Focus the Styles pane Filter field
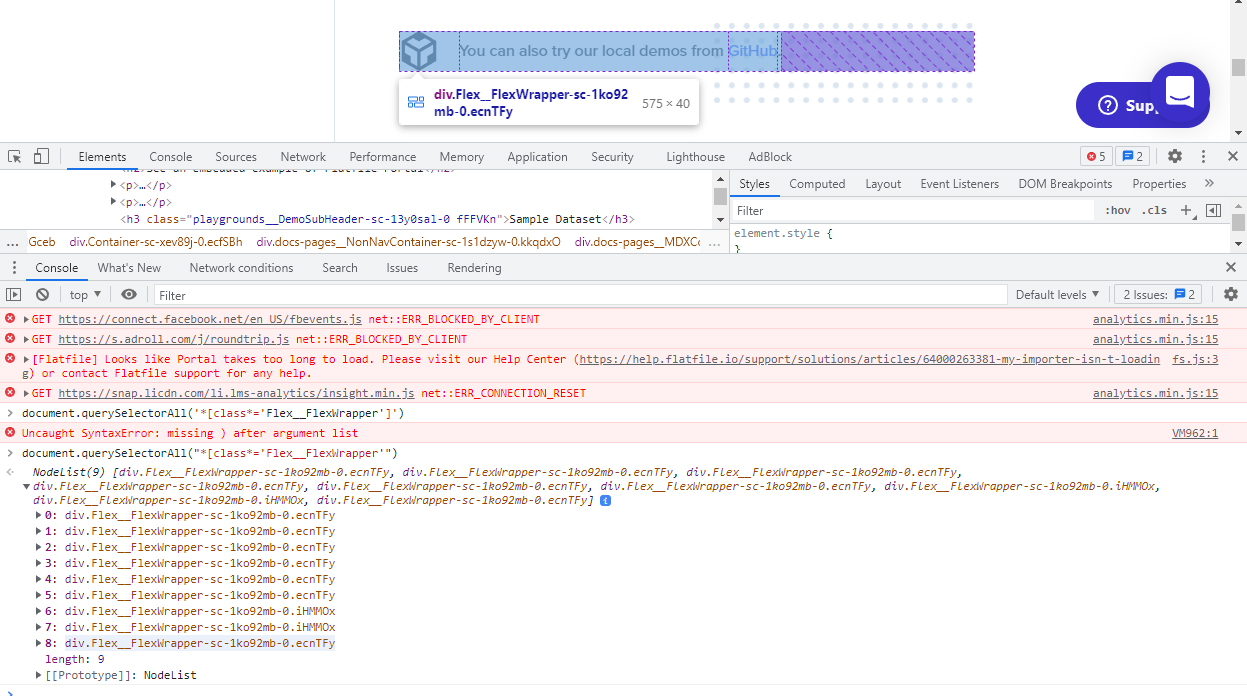The height and width of the screenshot is (696, 1247). (x=913, y=211)
